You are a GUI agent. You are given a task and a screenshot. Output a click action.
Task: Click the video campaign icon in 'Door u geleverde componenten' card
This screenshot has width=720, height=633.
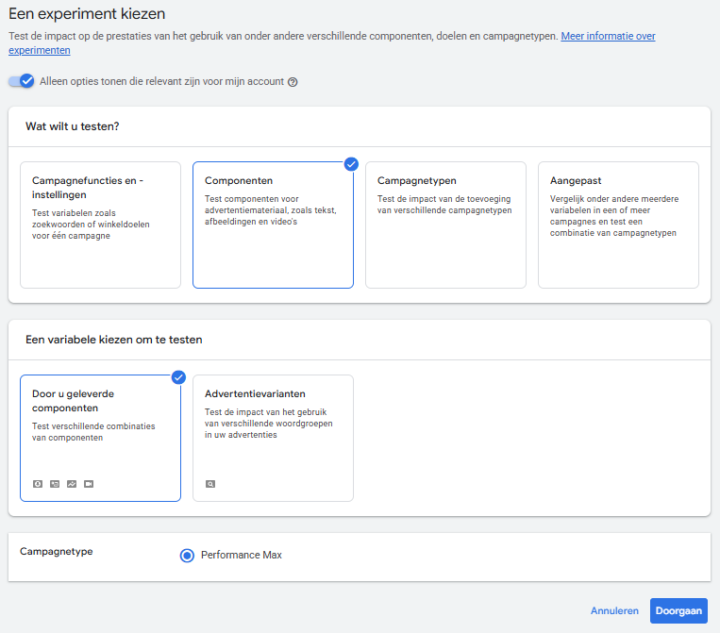tap(89, 484)
